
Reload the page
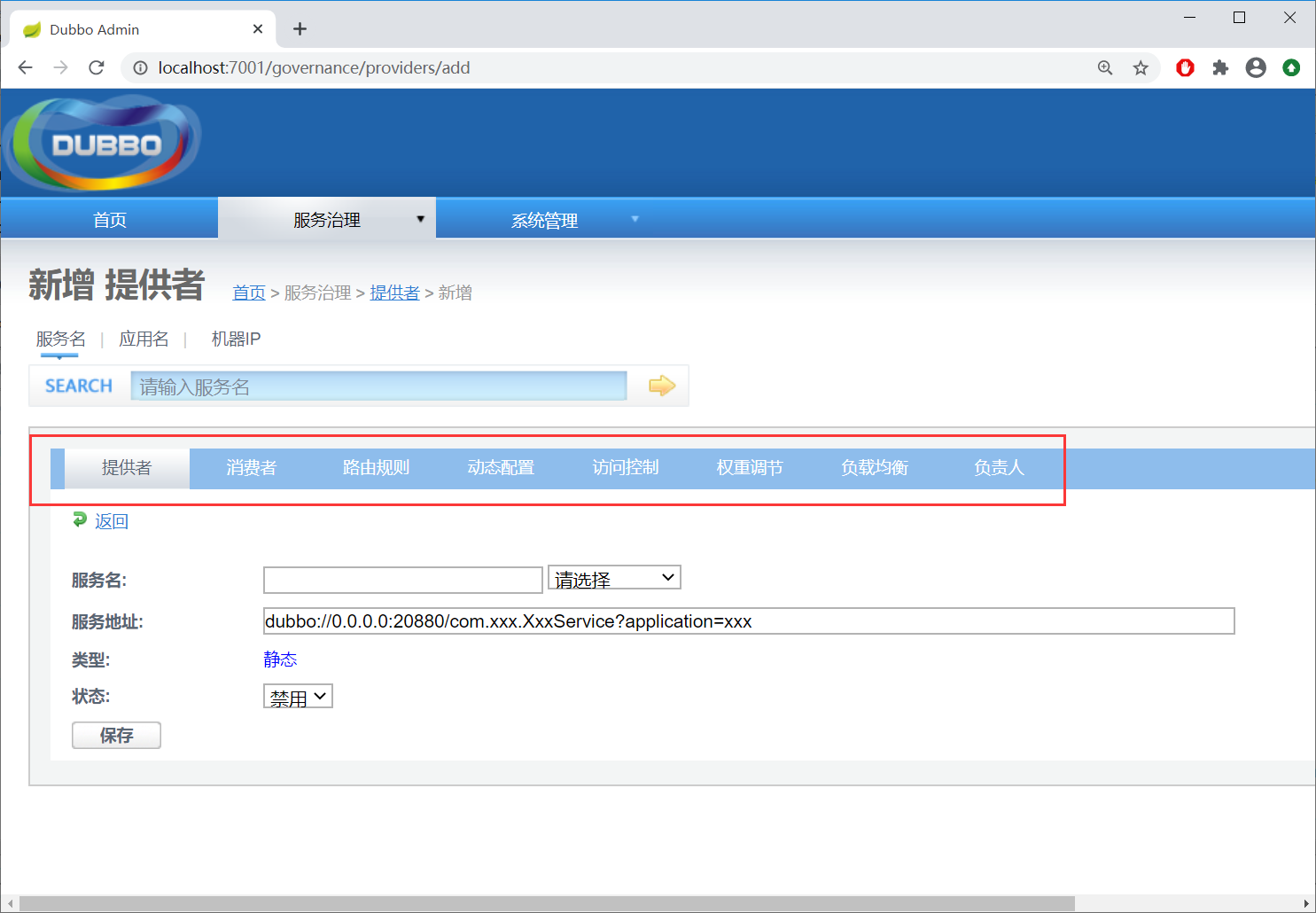(x=97, y=67)
